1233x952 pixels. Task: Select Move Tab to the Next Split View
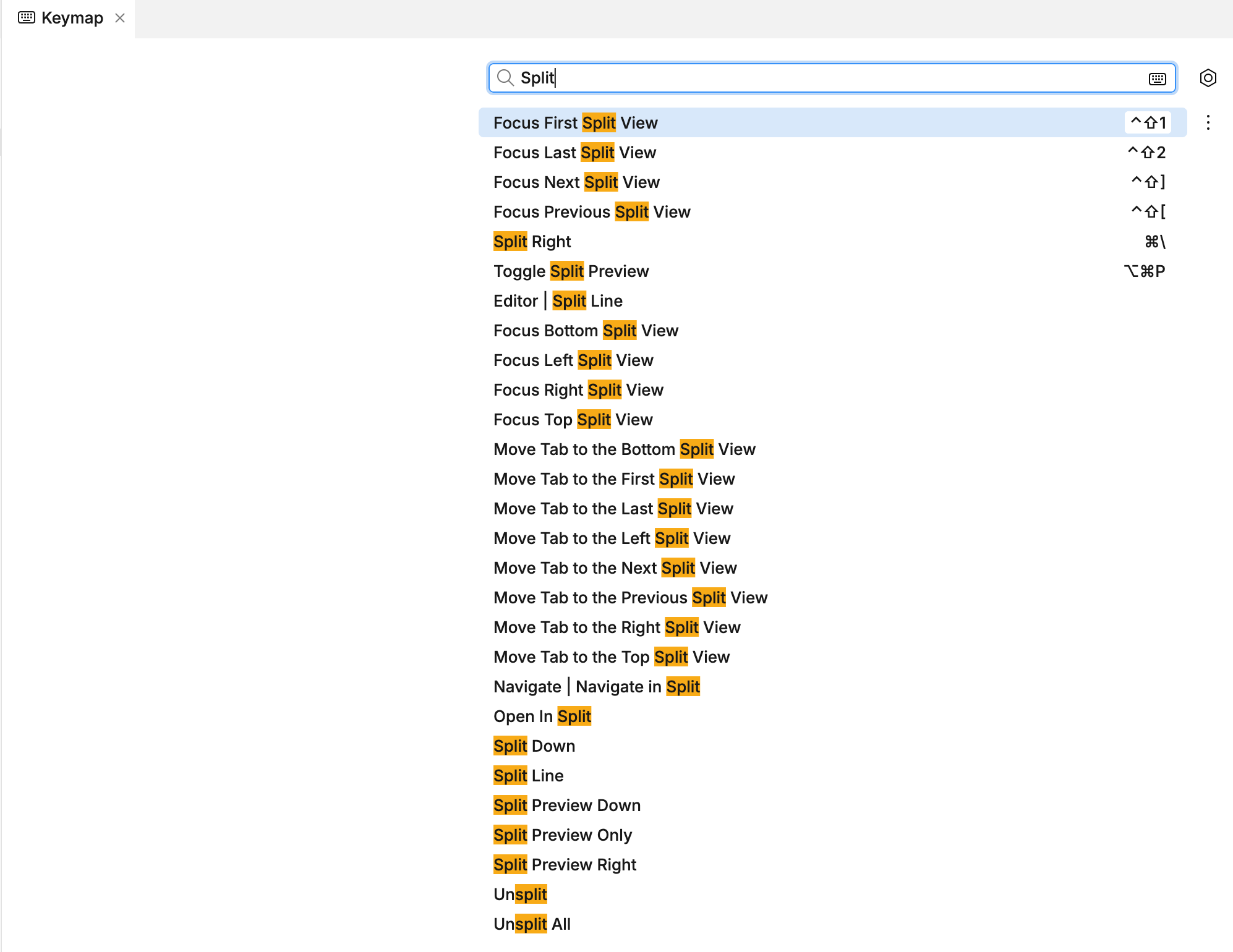[x=832, y=567]
